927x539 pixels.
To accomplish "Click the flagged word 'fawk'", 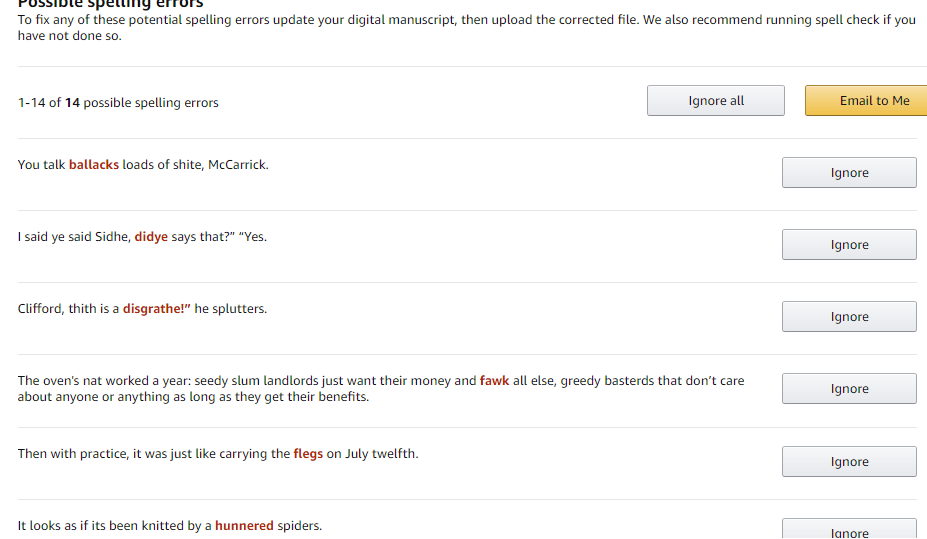I will pyautogui.click(x=494, y=381).
